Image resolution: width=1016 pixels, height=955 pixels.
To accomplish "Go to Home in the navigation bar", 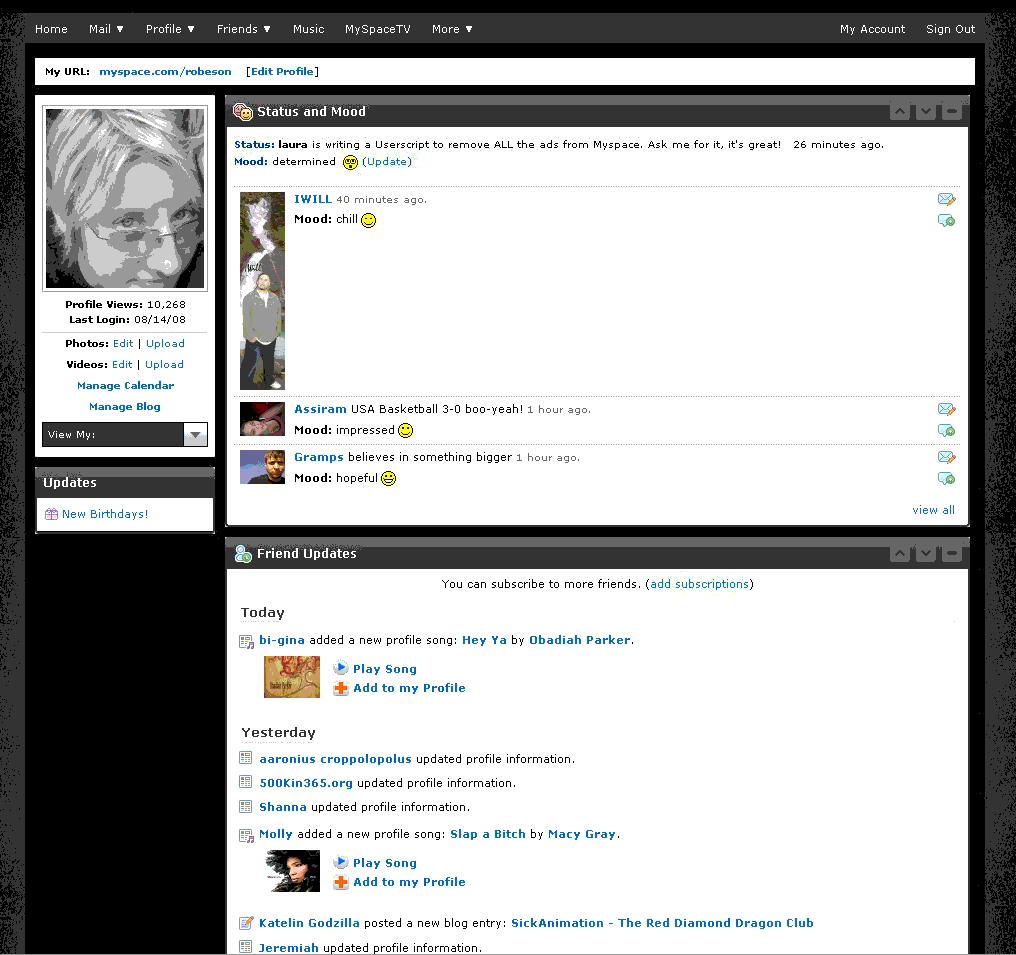I will click(x=51, y=29).
